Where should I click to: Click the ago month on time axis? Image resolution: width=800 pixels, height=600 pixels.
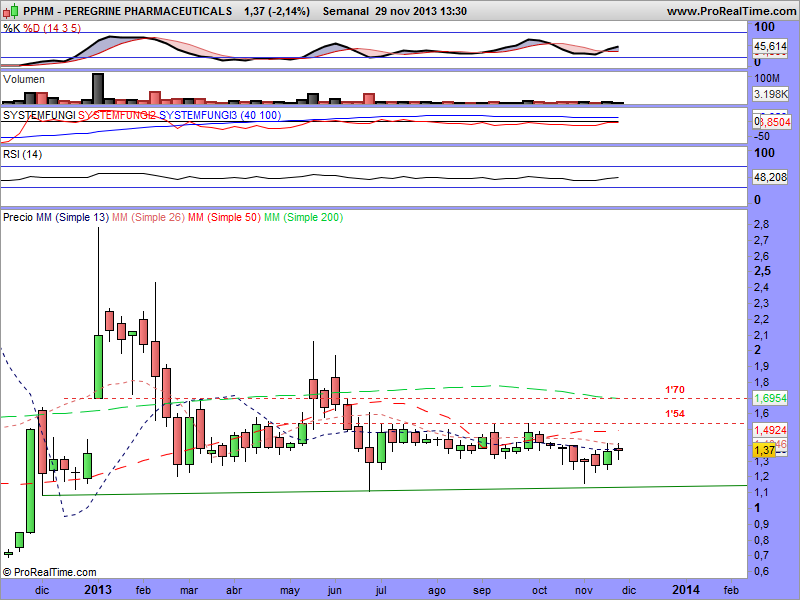click(x=437, y=591)
